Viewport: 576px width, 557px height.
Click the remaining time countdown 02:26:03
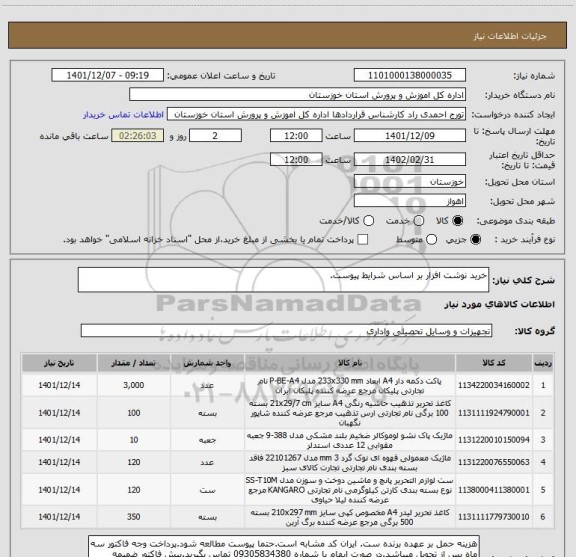tap(138, 136)
